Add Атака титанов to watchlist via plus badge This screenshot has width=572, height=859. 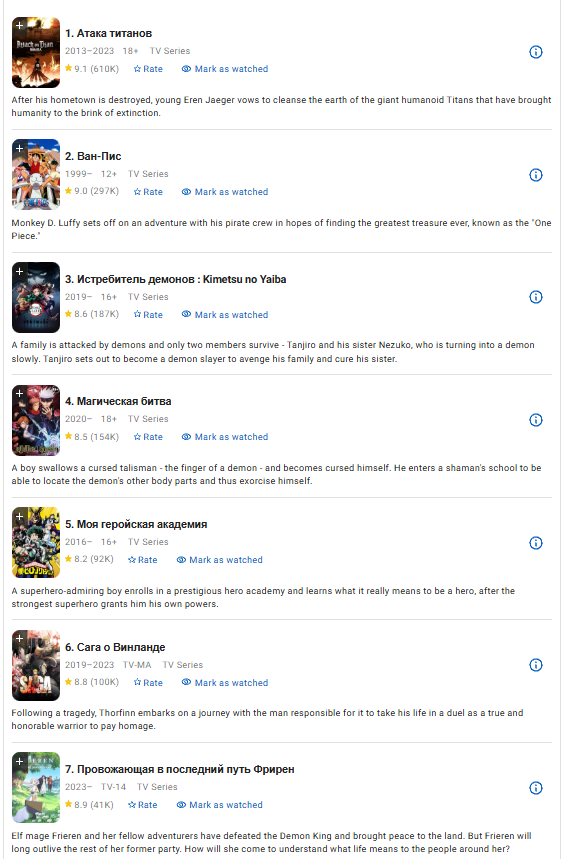pos(19,25)
